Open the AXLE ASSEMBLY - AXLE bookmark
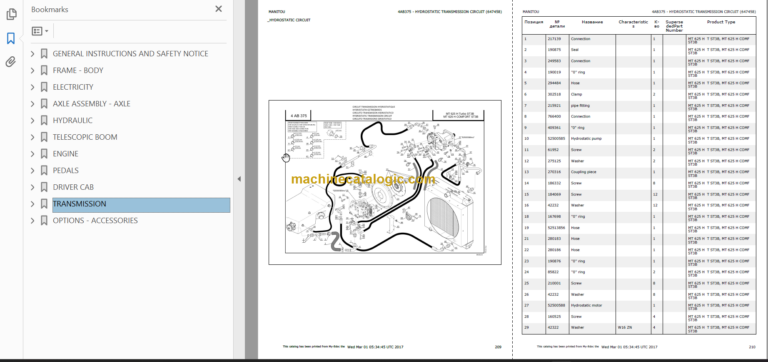Viewport: 768px width, 362px height. pos(92,104)
